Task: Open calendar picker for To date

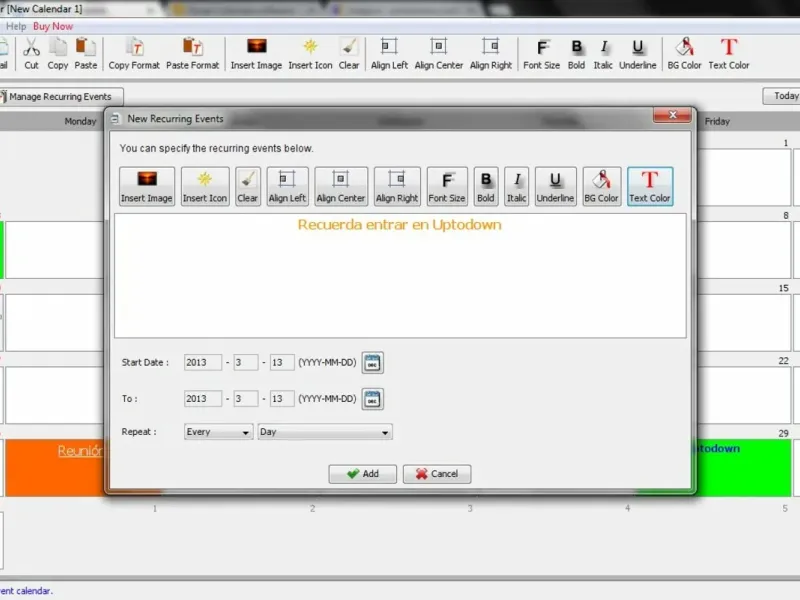Action: coord(372,399)
